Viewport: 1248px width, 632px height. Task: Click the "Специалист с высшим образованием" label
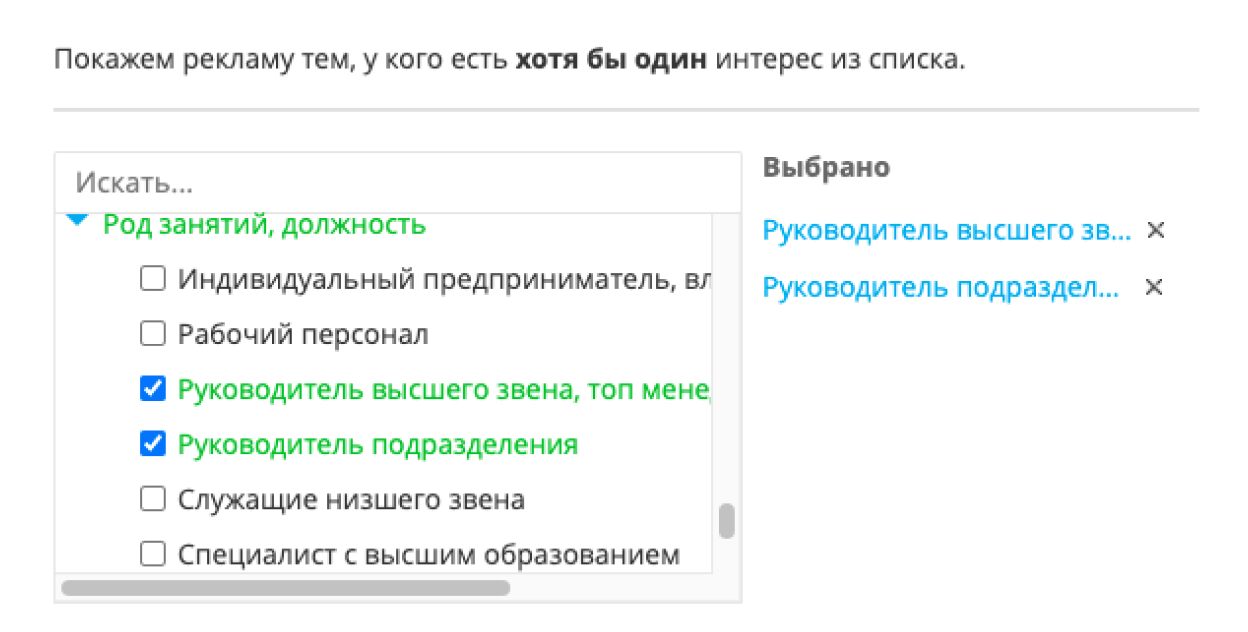pyautogui.click(x=429, y=553)
